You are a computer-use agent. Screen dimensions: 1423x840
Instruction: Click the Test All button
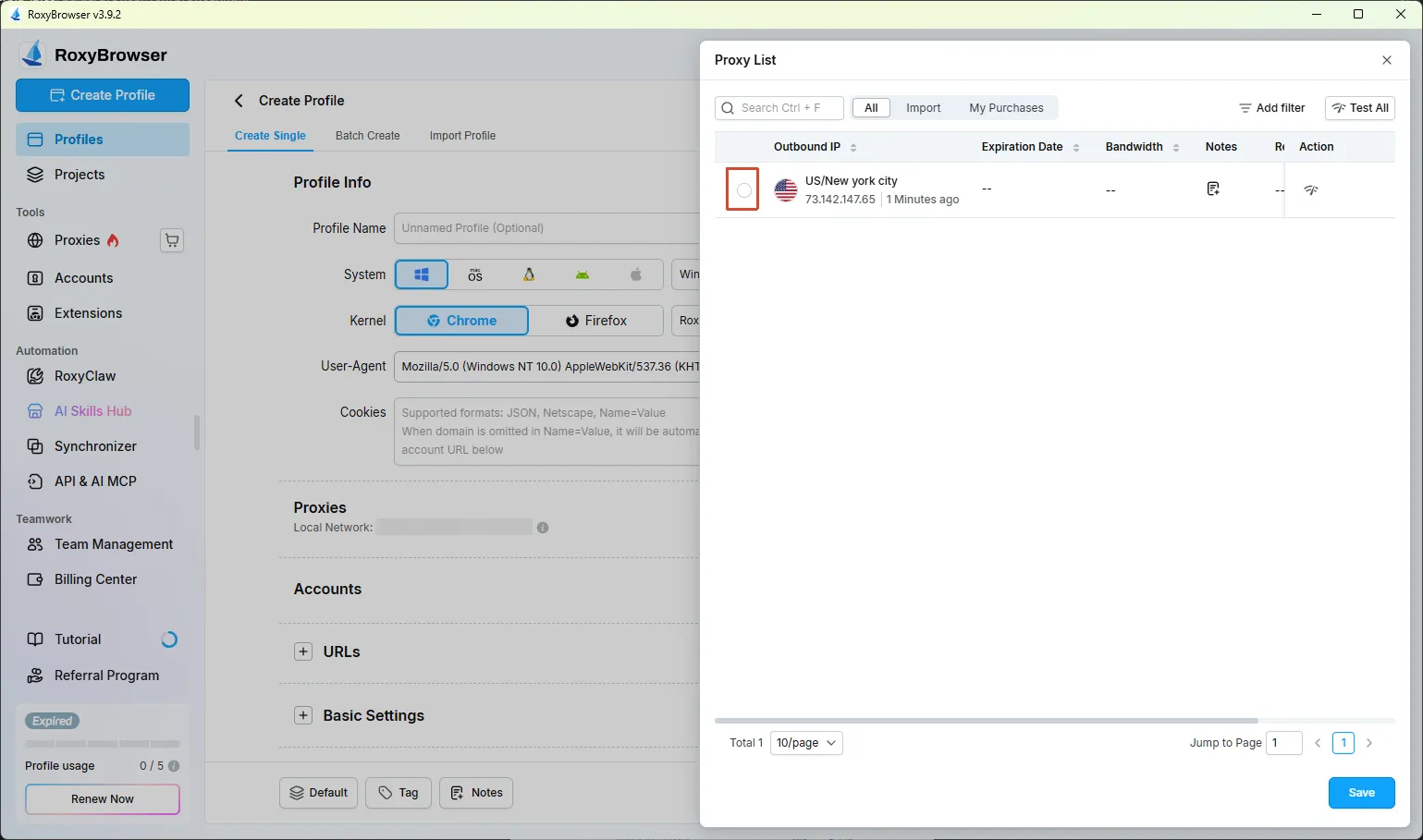1360,108
